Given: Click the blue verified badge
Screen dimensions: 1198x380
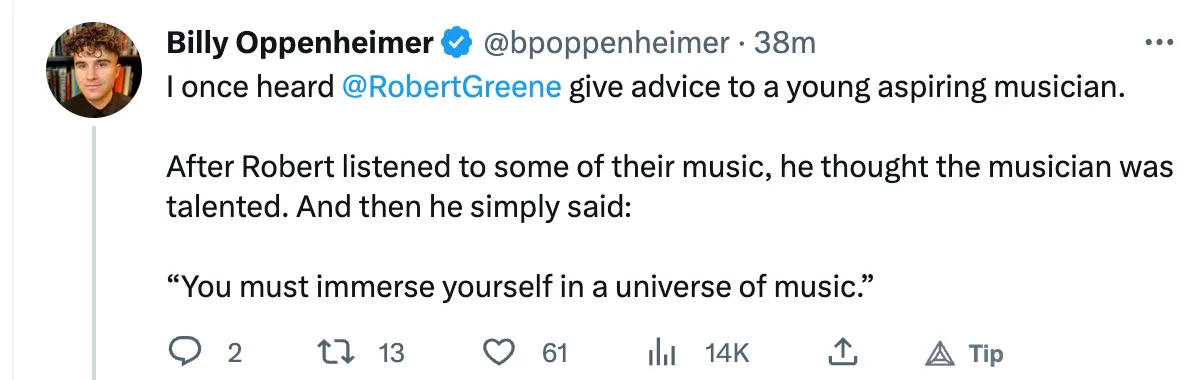Looking at the screenshot, I should [x=456, y=43].
